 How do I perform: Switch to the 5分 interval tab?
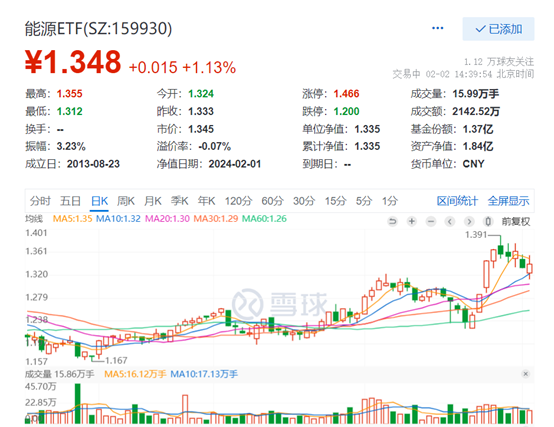pos(364,201)
